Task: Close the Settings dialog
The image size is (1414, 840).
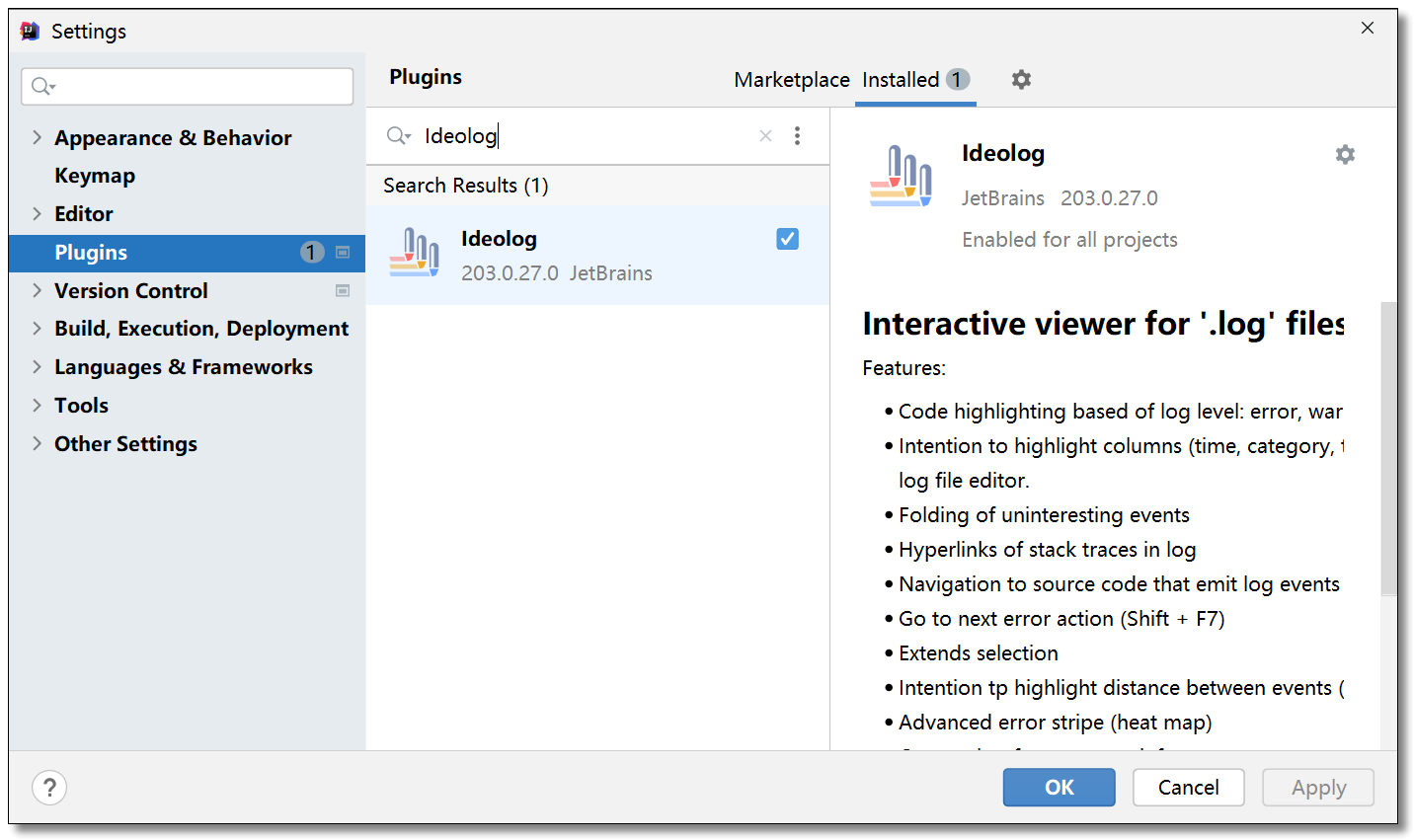Action: tap(1368, 28)
